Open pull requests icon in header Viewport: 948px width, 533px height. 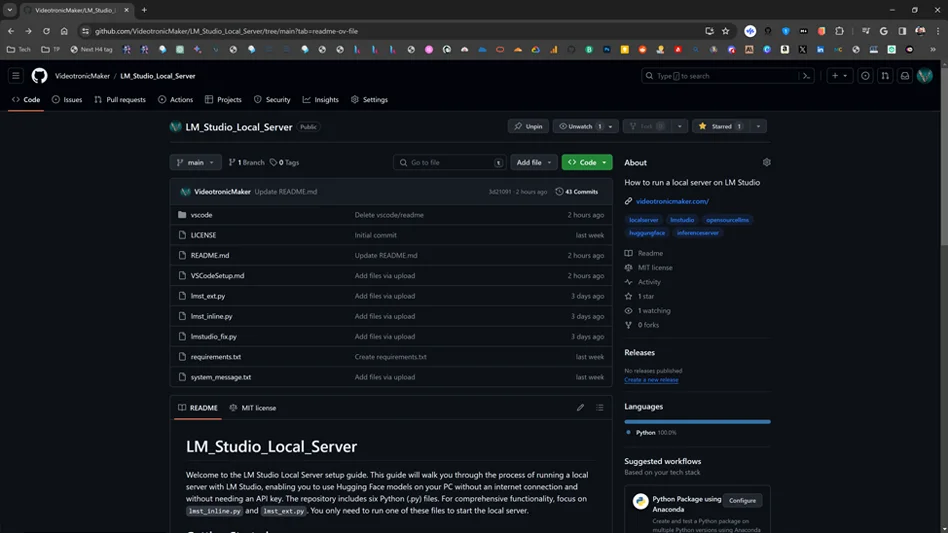point(885,76)
